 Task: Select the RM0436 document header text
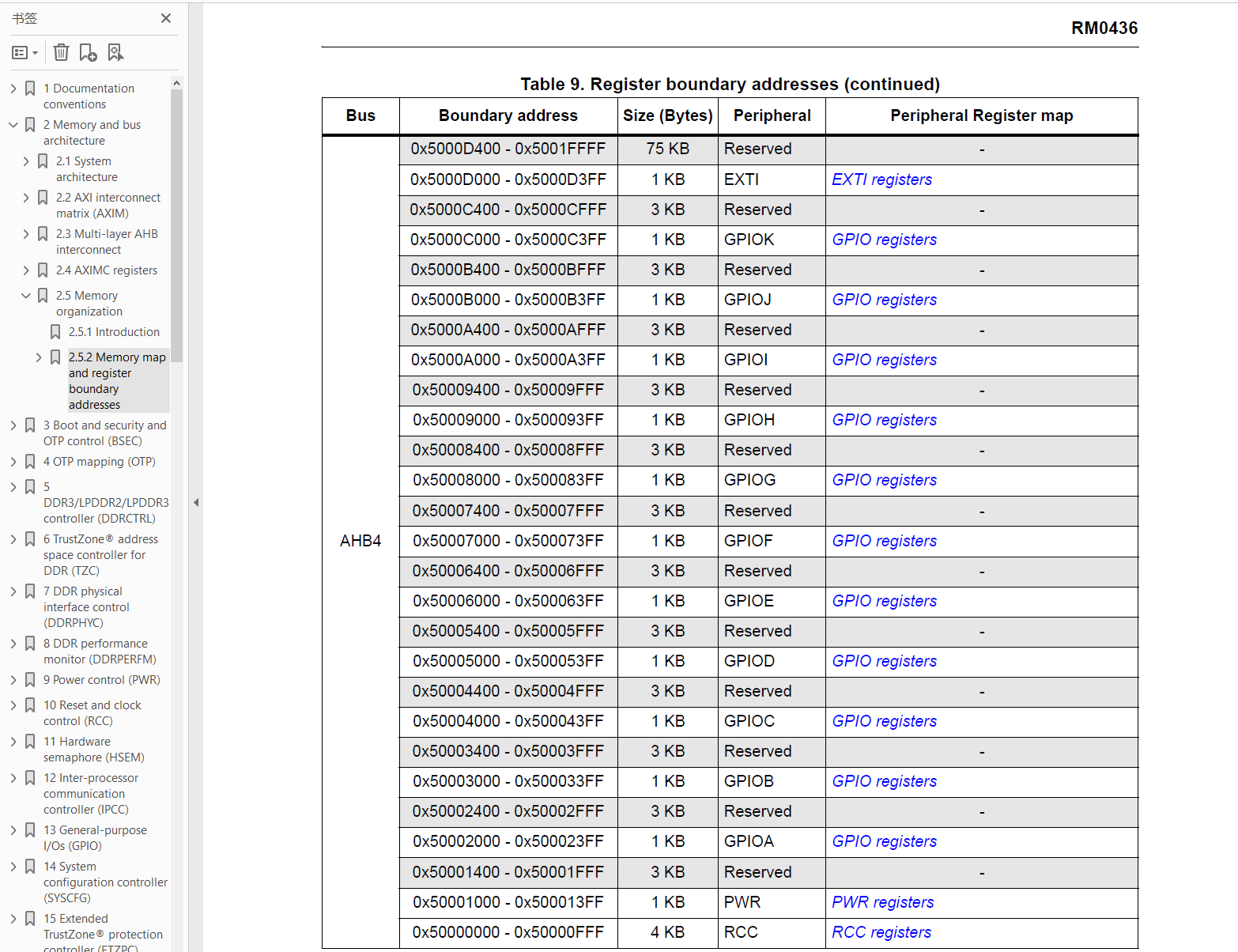[x=1104, y=28]
